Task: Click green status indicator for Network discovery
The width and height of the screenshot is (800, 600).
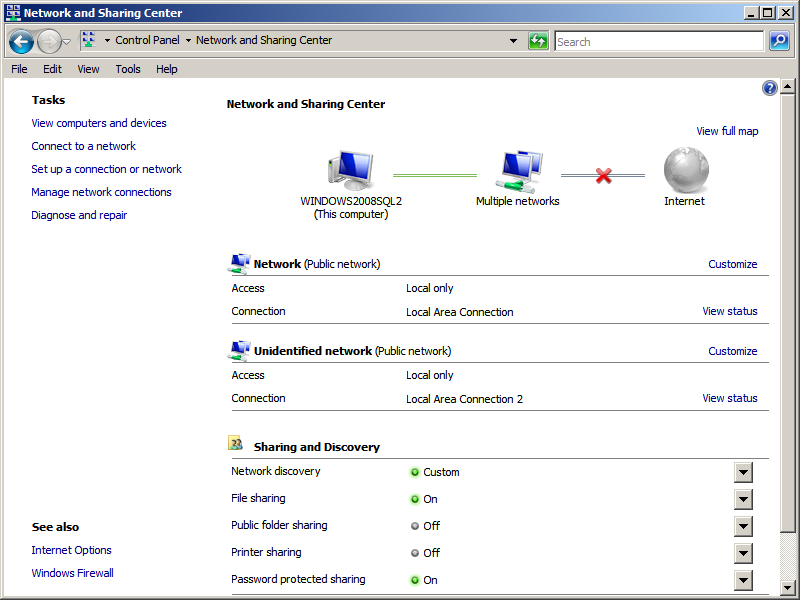Action: click(415, 472)
